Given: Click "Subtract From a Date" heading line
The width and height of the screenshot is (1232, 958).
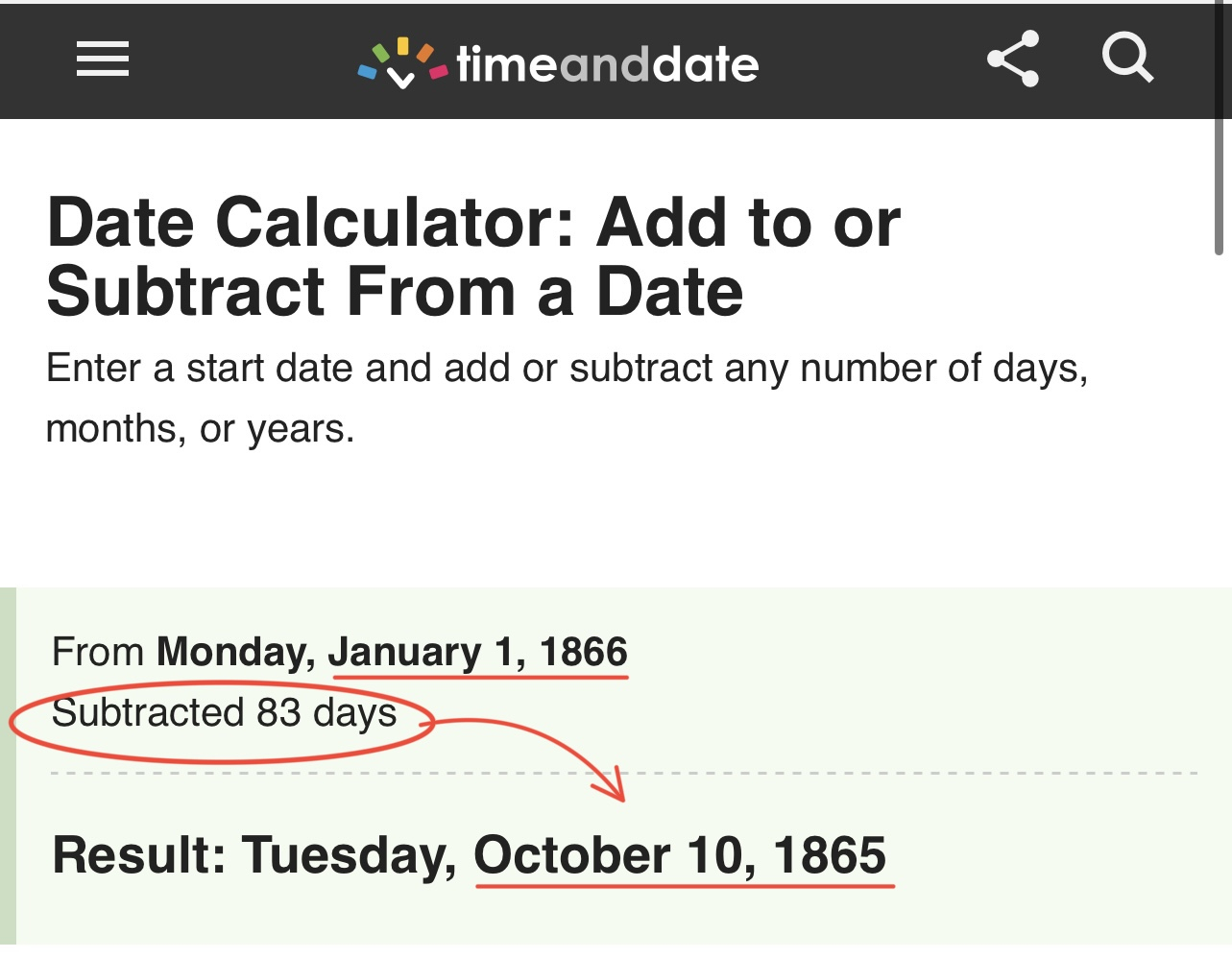Looking at the screenshot, I should [x=395, y=292].
